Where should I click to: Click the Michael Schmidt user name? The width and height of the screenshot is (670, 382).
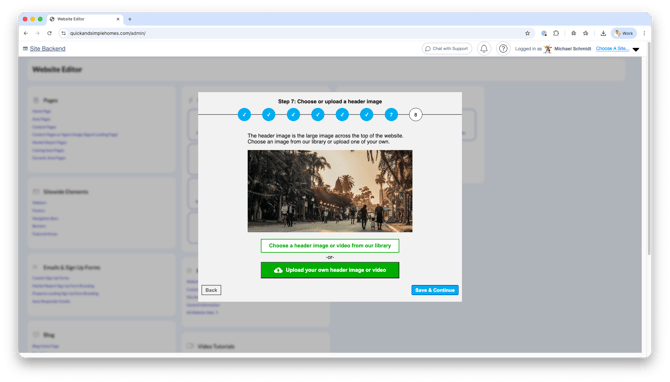[573, 49]
